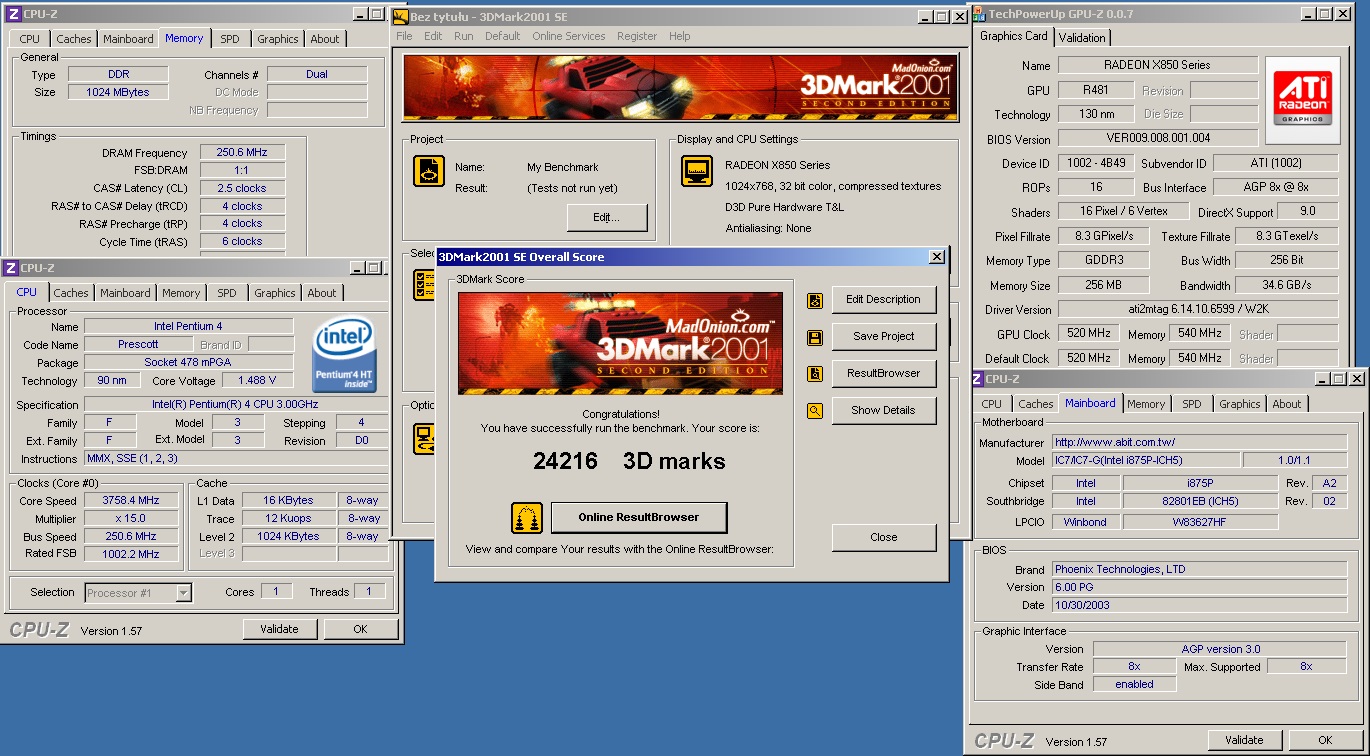Image resolution: width=1370 pixels, height=756 pixels.
Task: Click the 3DMark2001 banner in score dialog
Action: coord(620,343)
